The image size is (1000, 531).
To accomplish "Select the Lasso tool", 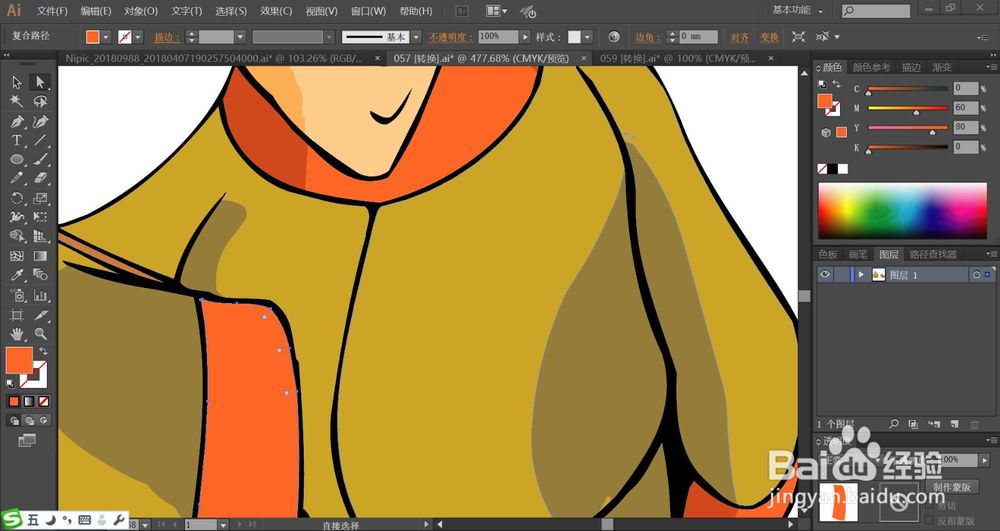I will [x=40, y=101].
